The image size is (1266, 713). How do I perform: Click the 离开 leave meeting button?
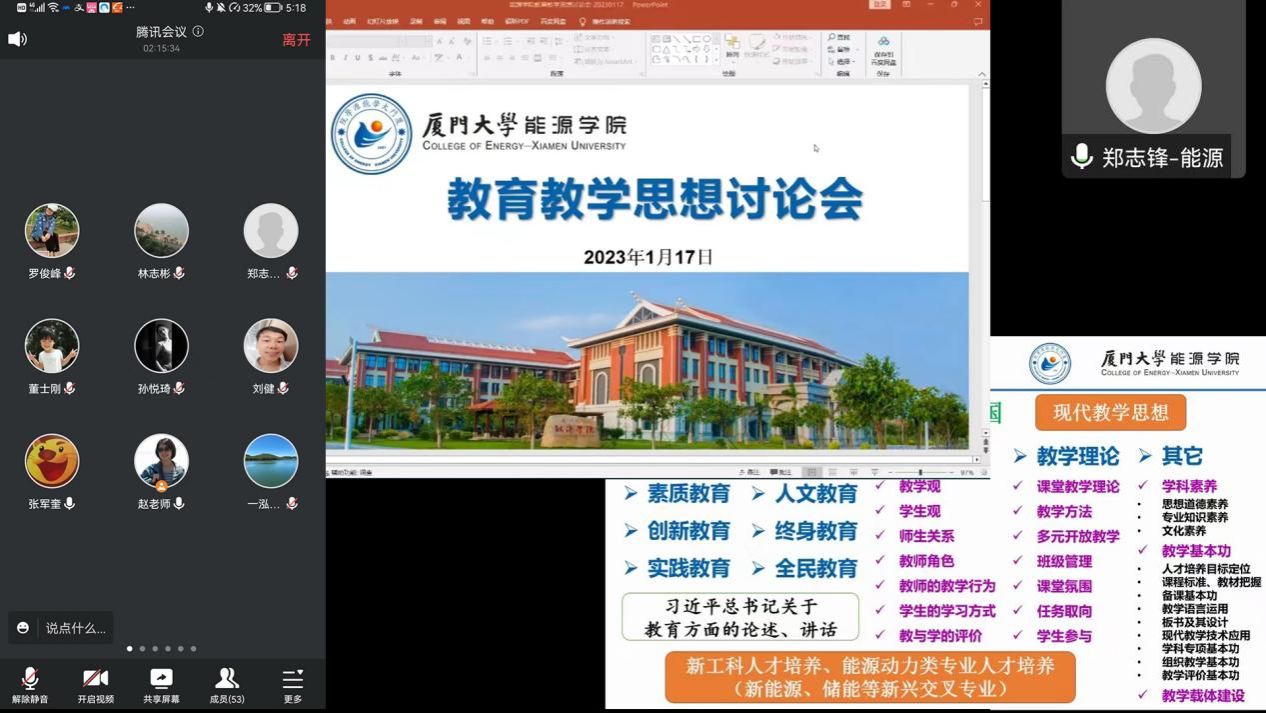tap(296, 40)
